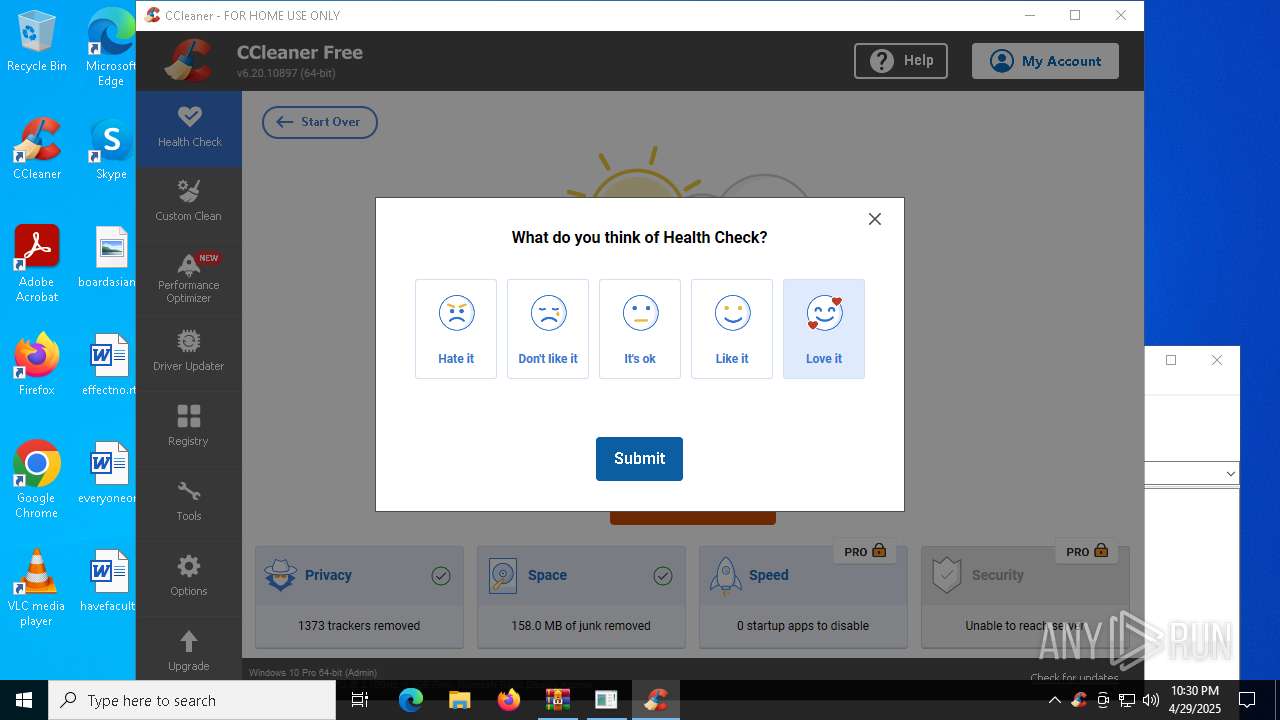1280x720 pixels.
Task: Open the Registry section
Action: click(x=189, y=428)
